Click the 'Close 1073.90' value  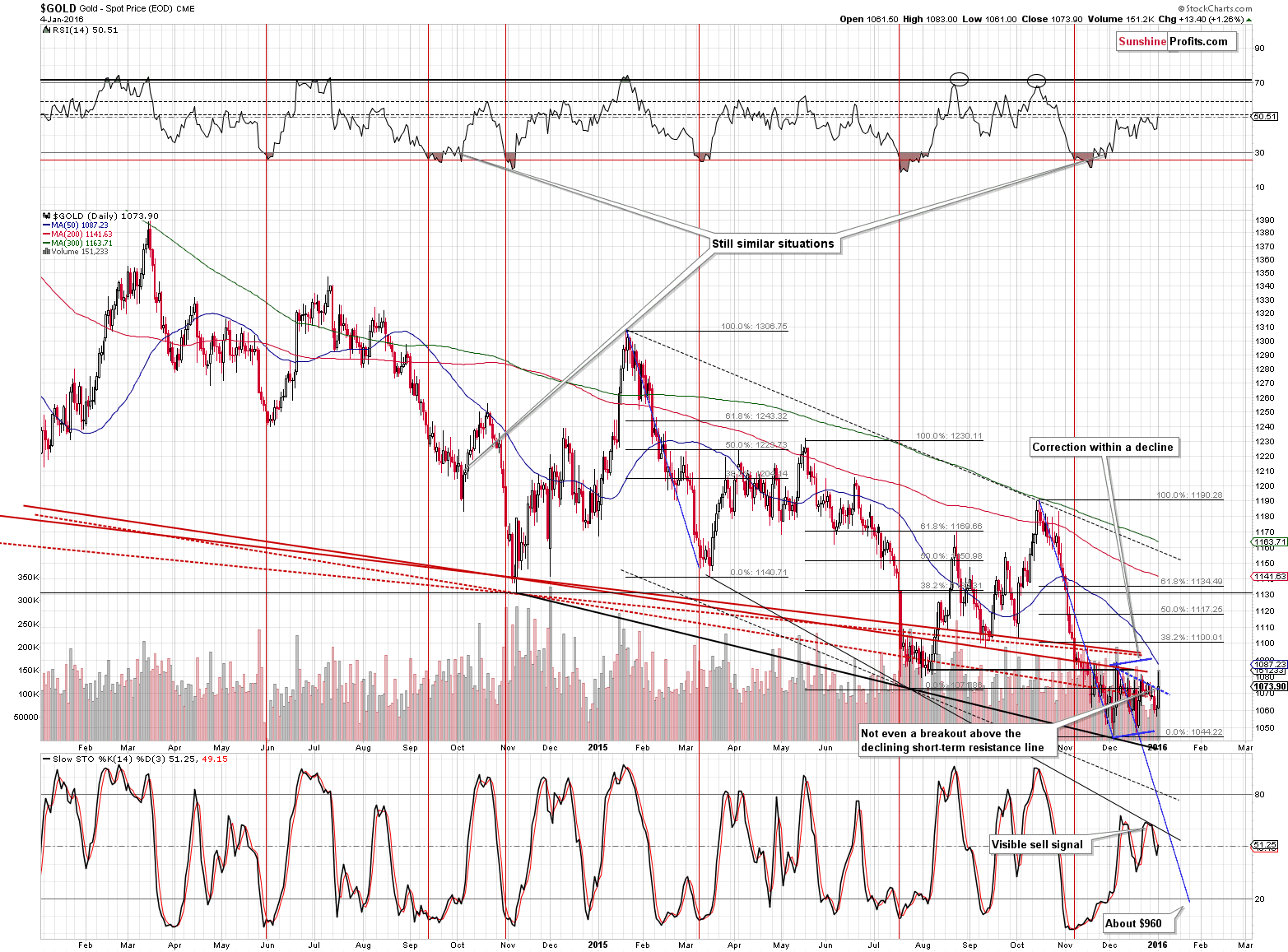click(1052, 19)
